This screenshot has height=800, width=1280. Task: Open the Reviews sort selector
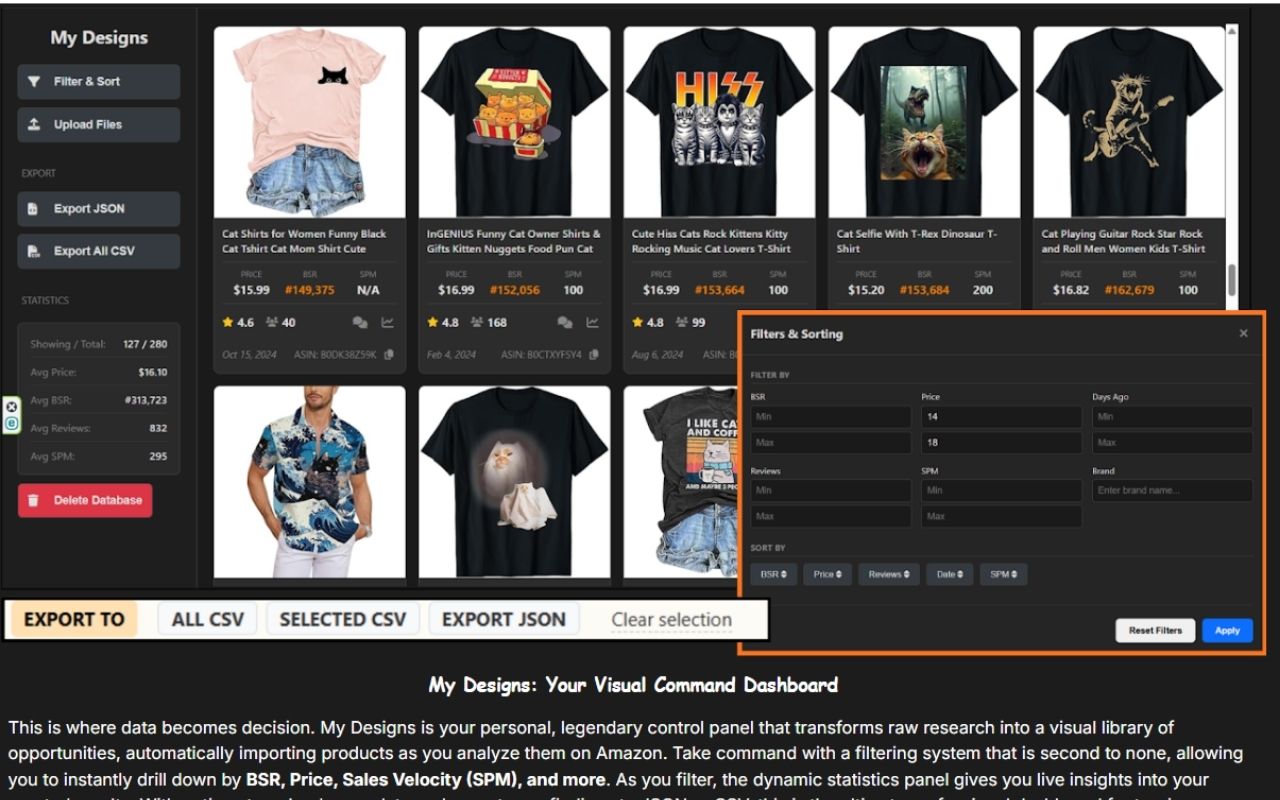pos(888,574)
